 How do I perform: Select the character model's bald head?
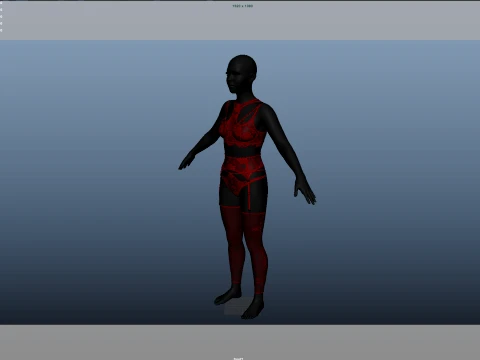point(242,74)
